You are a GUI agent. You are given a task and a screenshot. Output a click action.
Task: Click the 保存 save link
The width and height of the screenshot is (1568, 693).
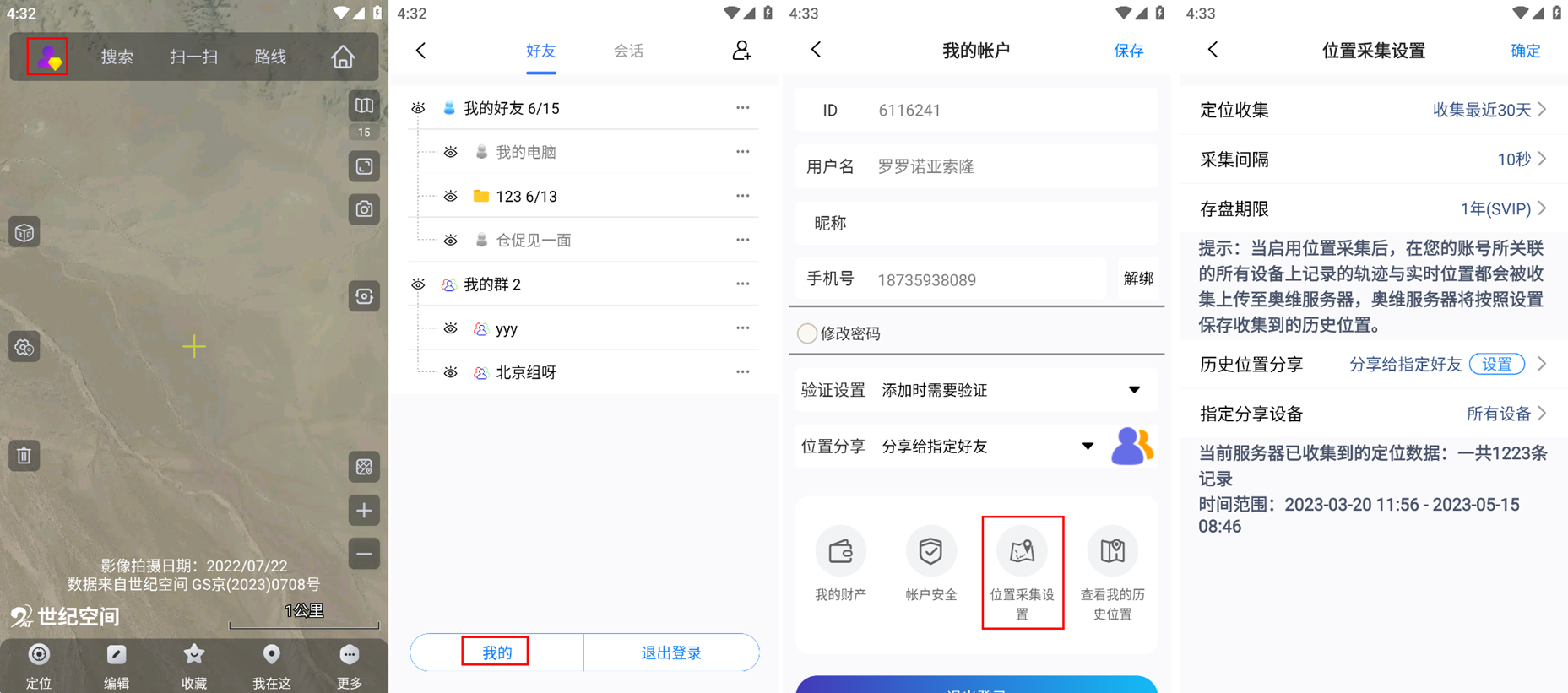[x=1128, y=51]
